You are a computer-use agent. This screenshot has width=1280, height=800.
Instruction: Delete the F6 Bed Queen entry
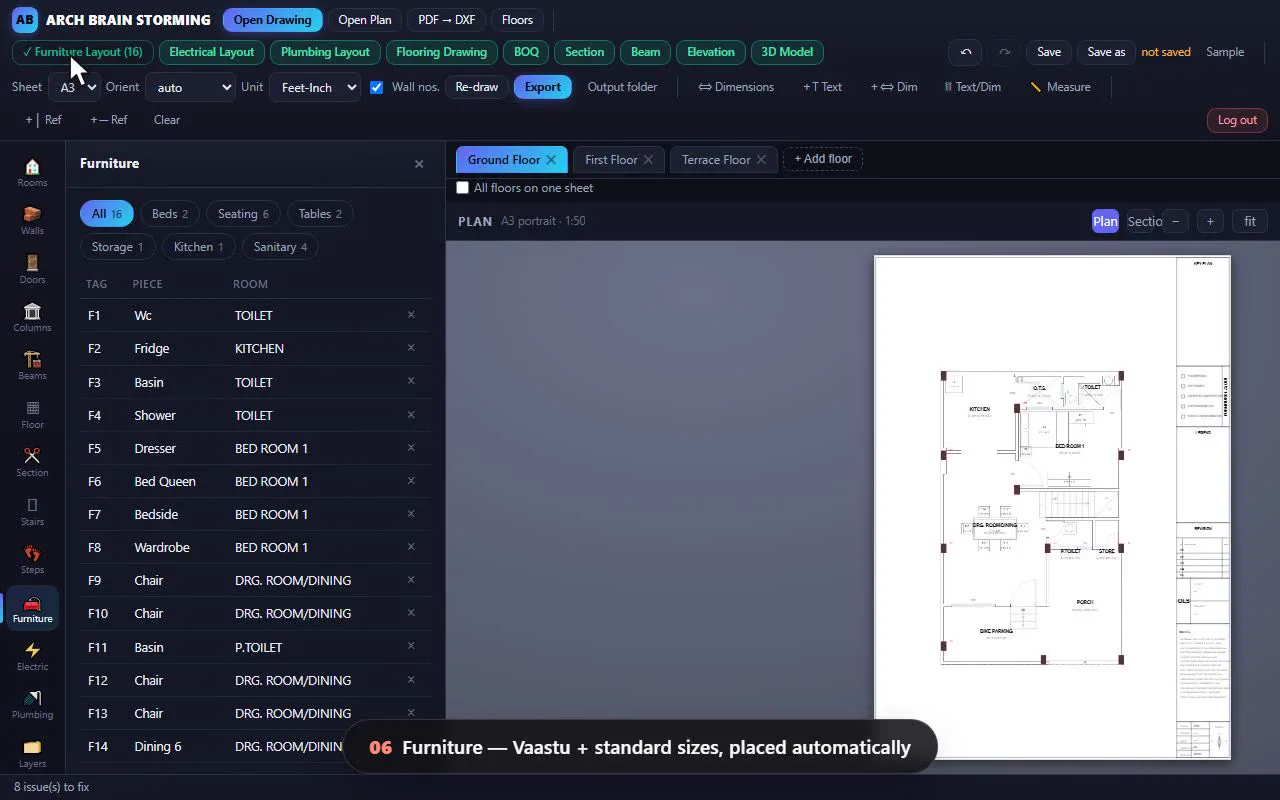click(x=411, y=481)
